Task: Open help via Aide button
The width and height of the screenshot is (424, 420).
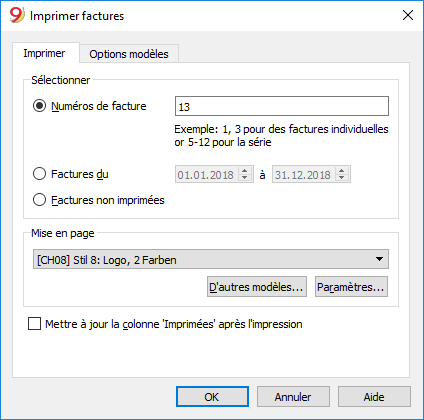Action: pyautogui.click(x=374, y=397)
